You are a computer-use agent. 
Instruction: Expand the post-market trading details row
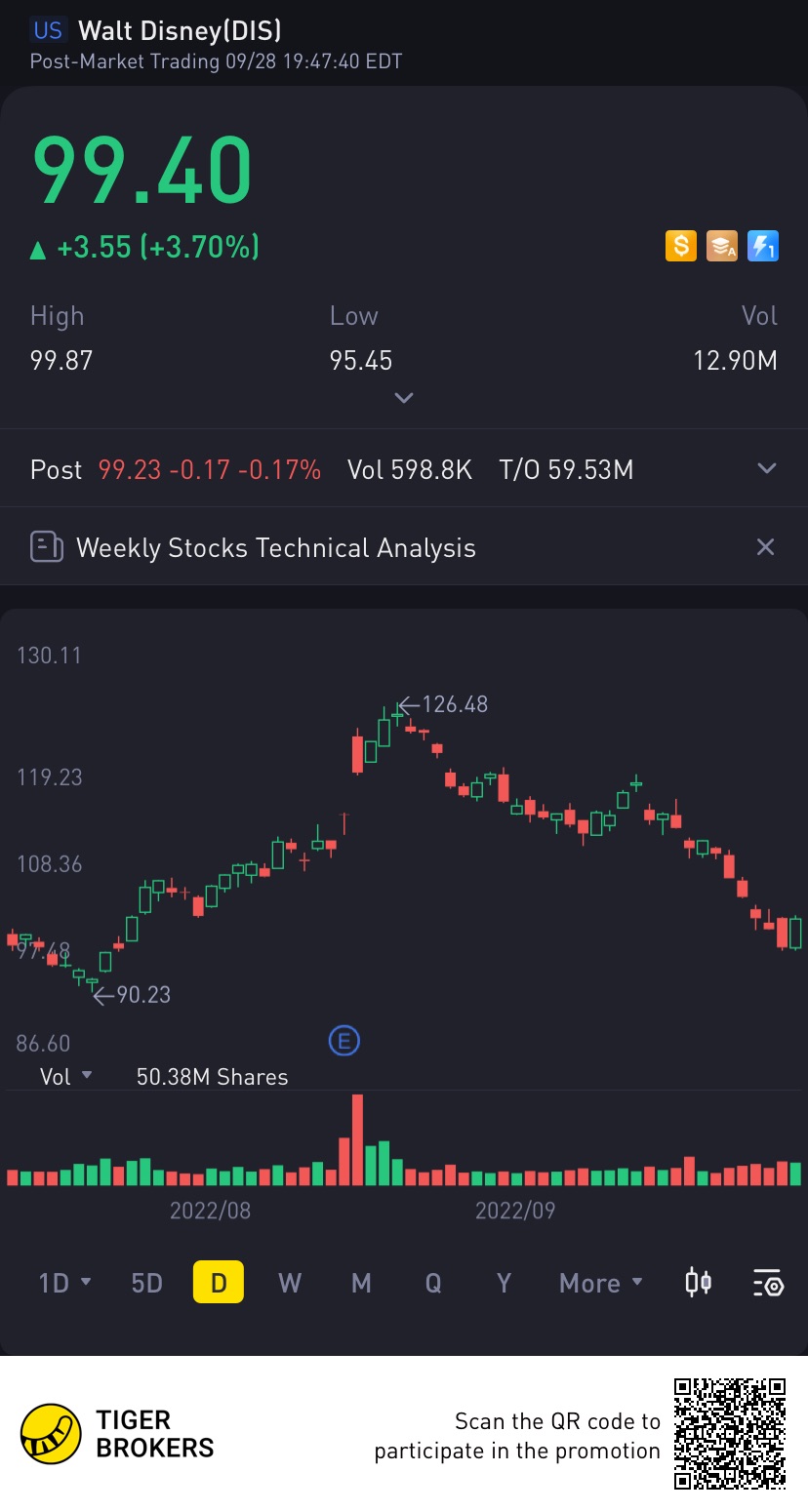pyautogui.click(x=767, y=469)
